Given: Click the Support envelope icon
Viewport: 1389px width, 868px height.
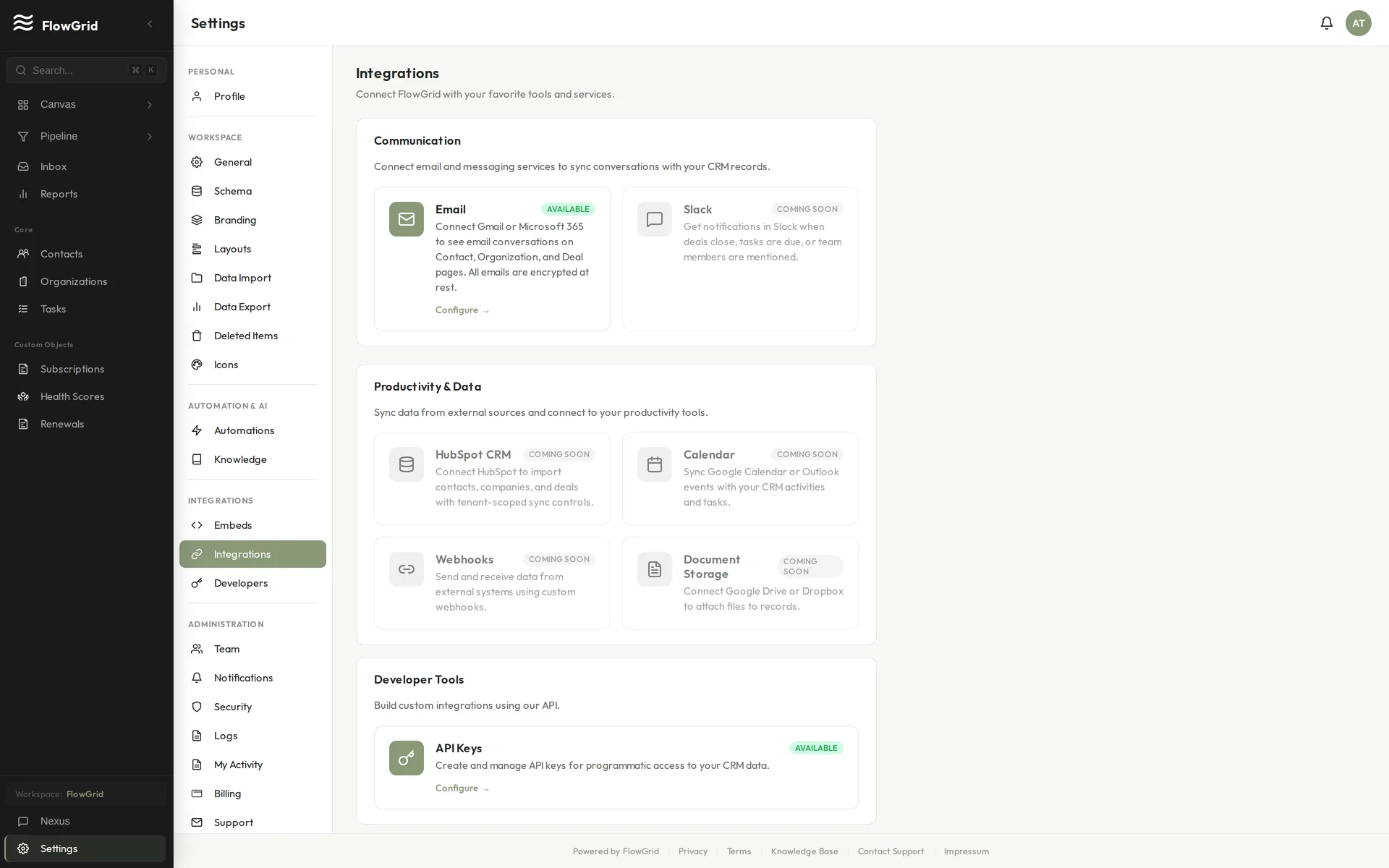Looking at the screenshot, I should [197, 822].
